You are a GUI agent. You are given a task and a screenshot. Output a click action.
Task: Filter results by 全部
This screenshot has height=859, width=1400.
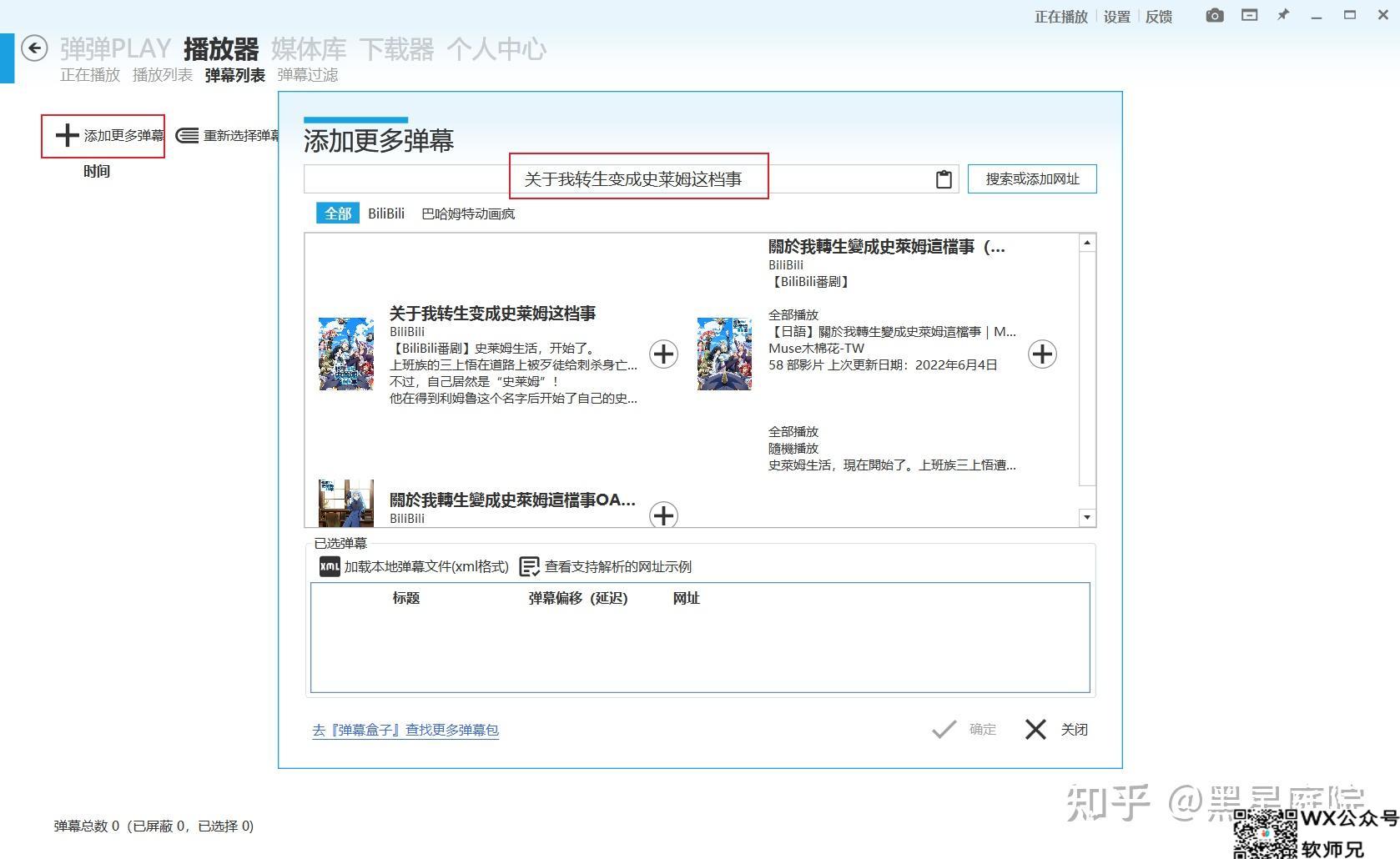[x=337, y=213]
